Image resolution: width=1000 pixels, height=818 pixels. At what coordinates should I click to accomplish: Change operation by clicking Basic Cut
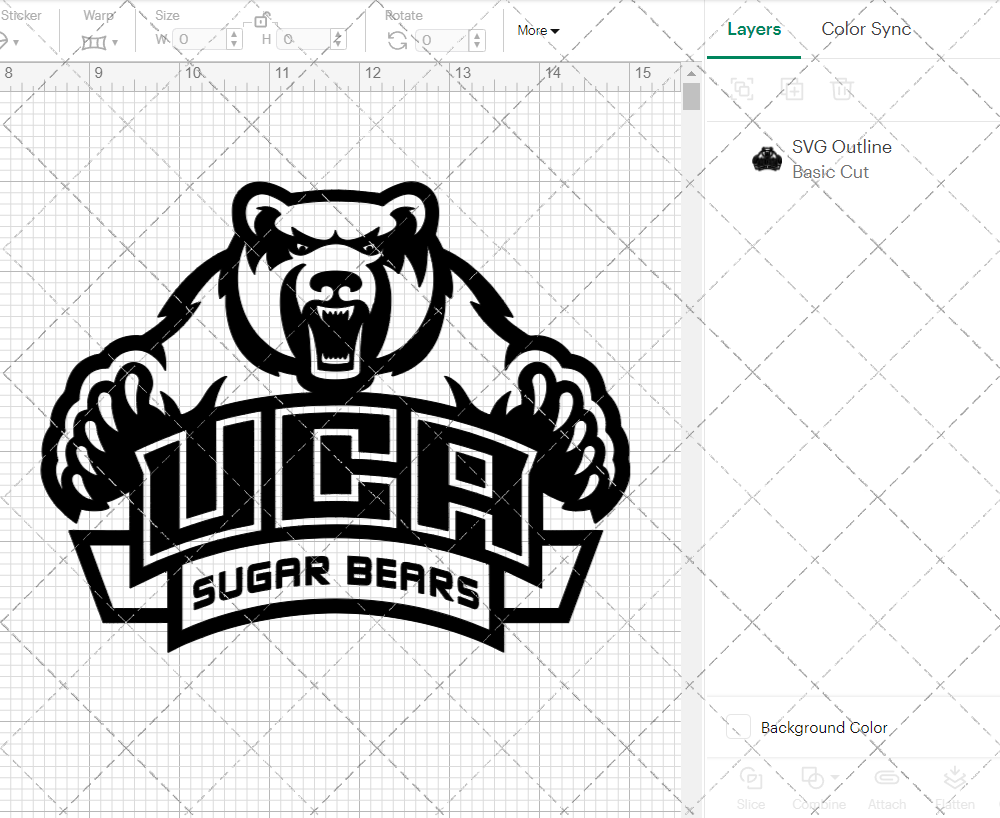tap(830, 172)
